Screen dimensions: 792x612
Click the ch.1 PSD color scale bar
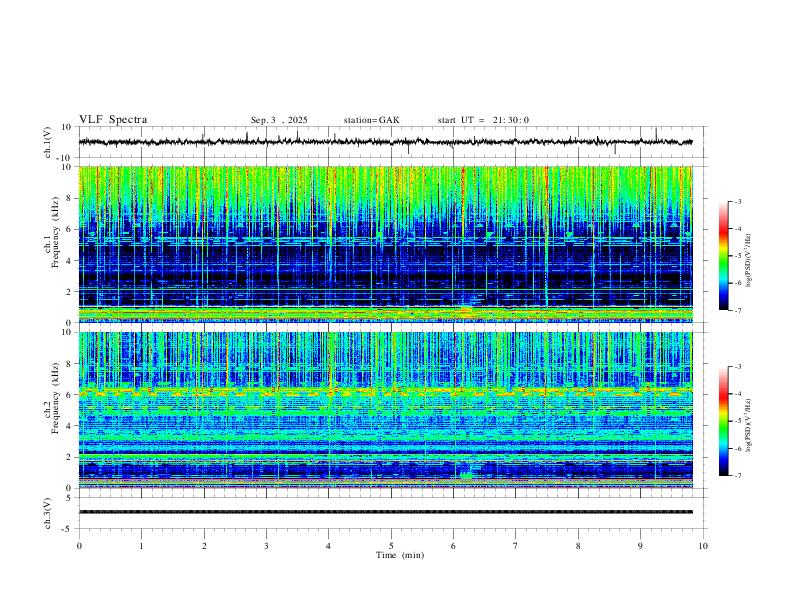(x=723, y=256)
